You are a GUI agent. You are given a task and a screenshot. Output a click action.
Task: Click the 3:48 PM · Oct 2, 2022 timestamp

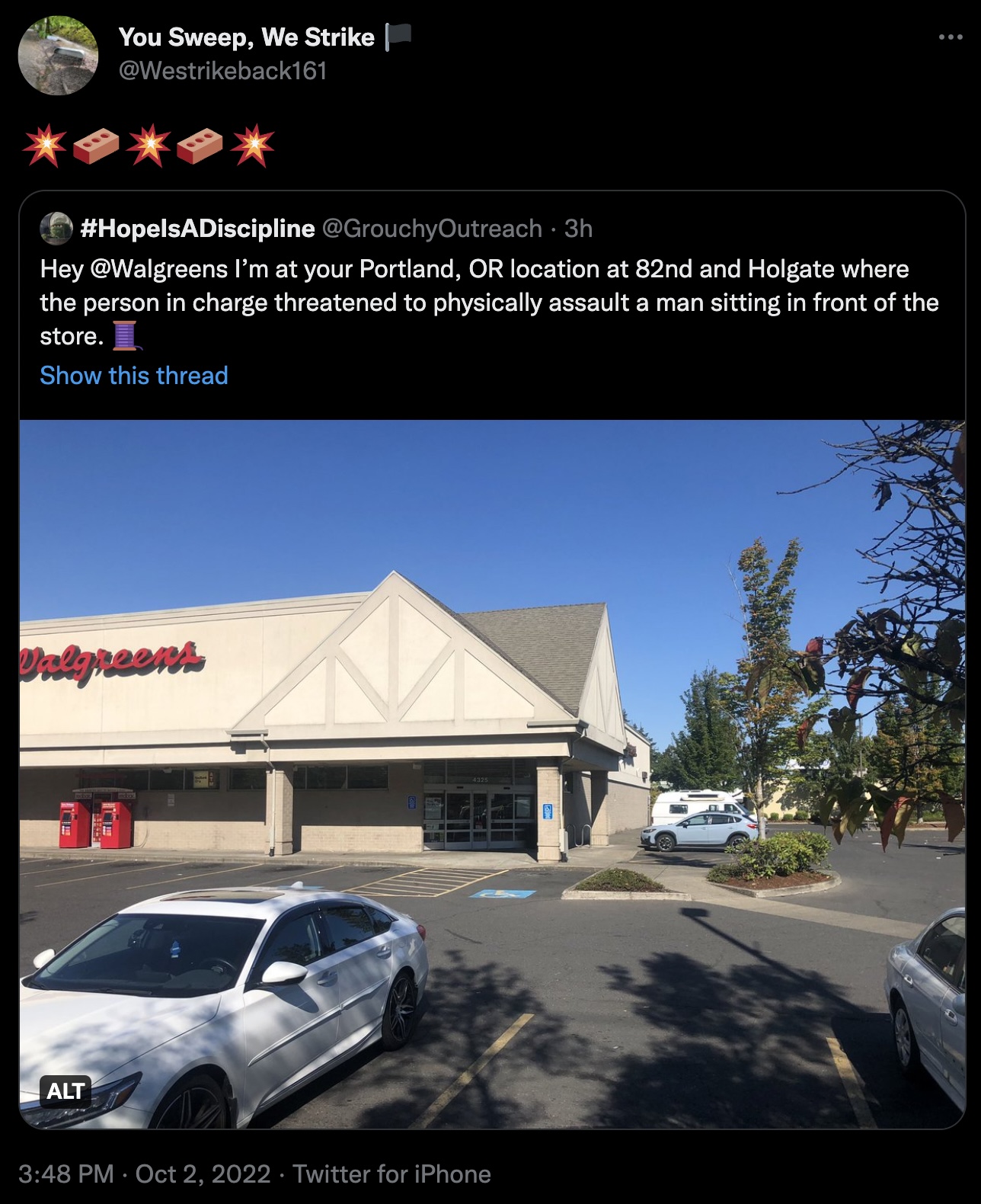coord(145,1174)
